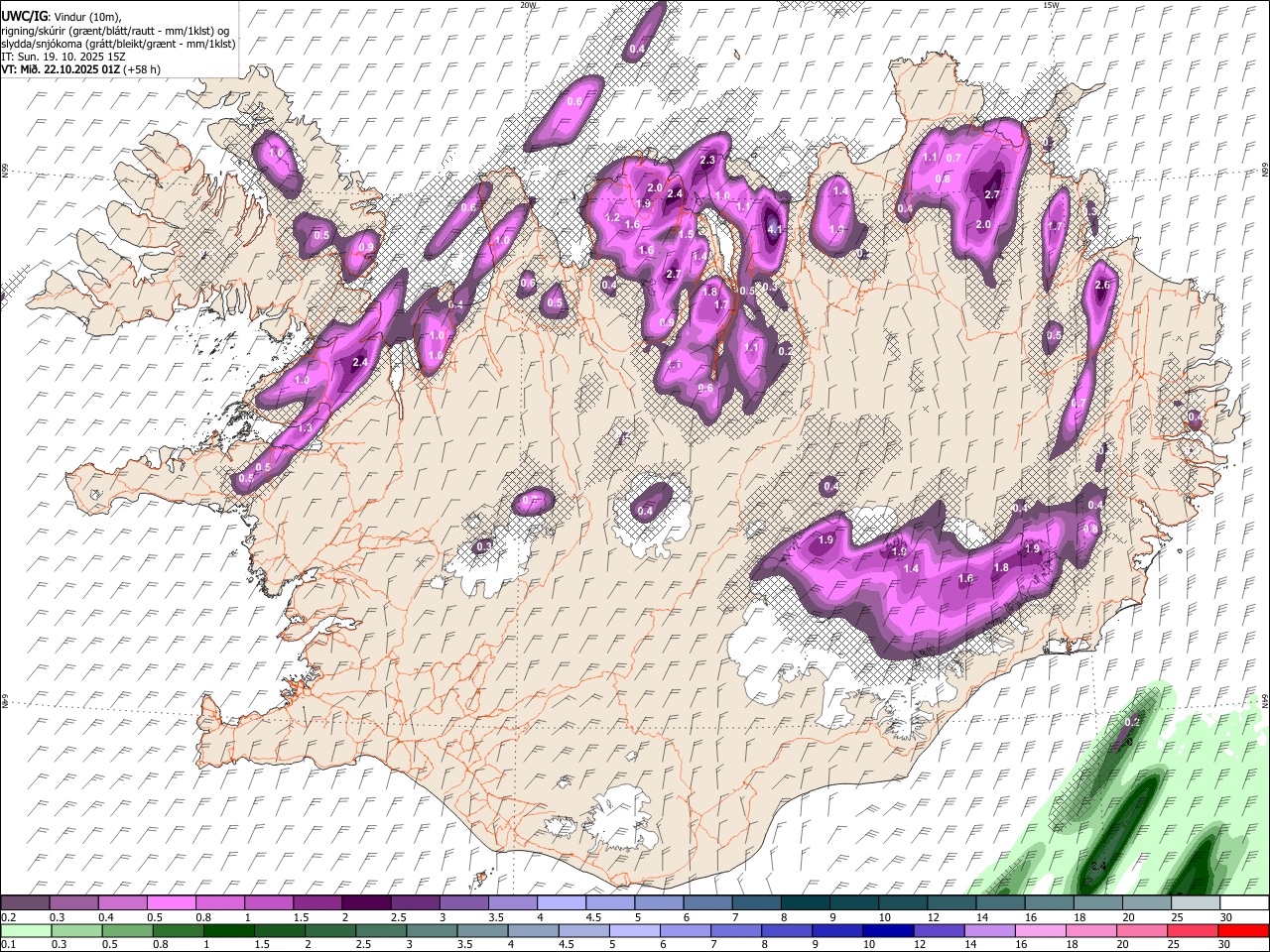1270x952 pixels.
Task: Click the '0.1' label in the legend
Action: pos(7,945)
